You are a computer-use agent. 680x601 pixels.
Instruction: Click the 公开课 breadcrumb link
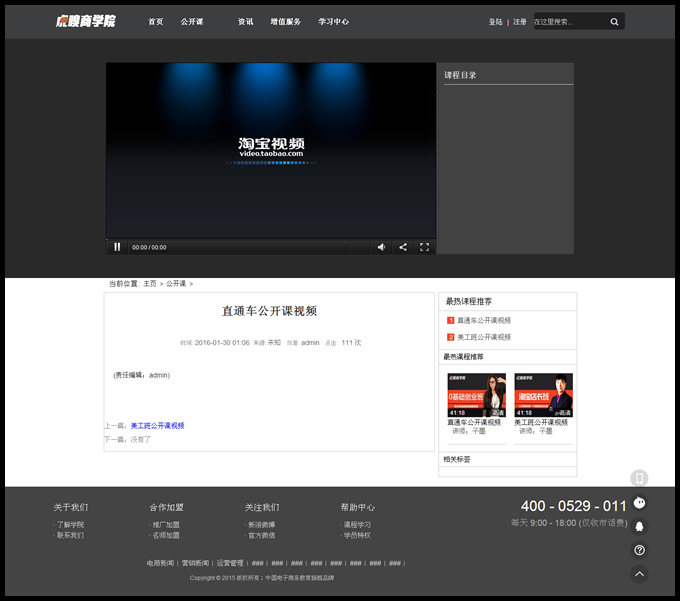(176, 284)
